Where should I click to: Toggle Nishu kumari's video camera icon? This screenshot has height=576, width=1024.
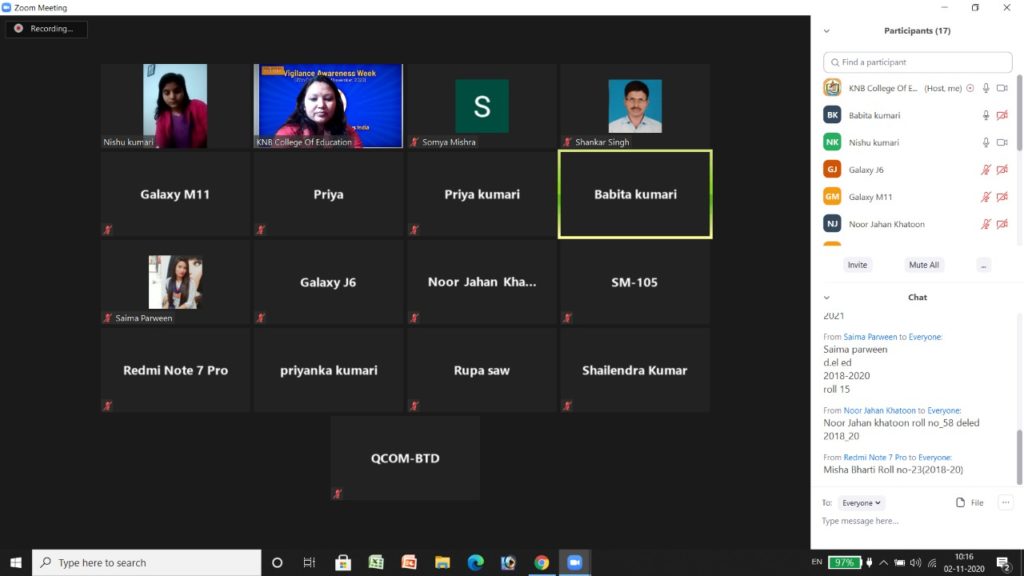(x=1002, y=142)
